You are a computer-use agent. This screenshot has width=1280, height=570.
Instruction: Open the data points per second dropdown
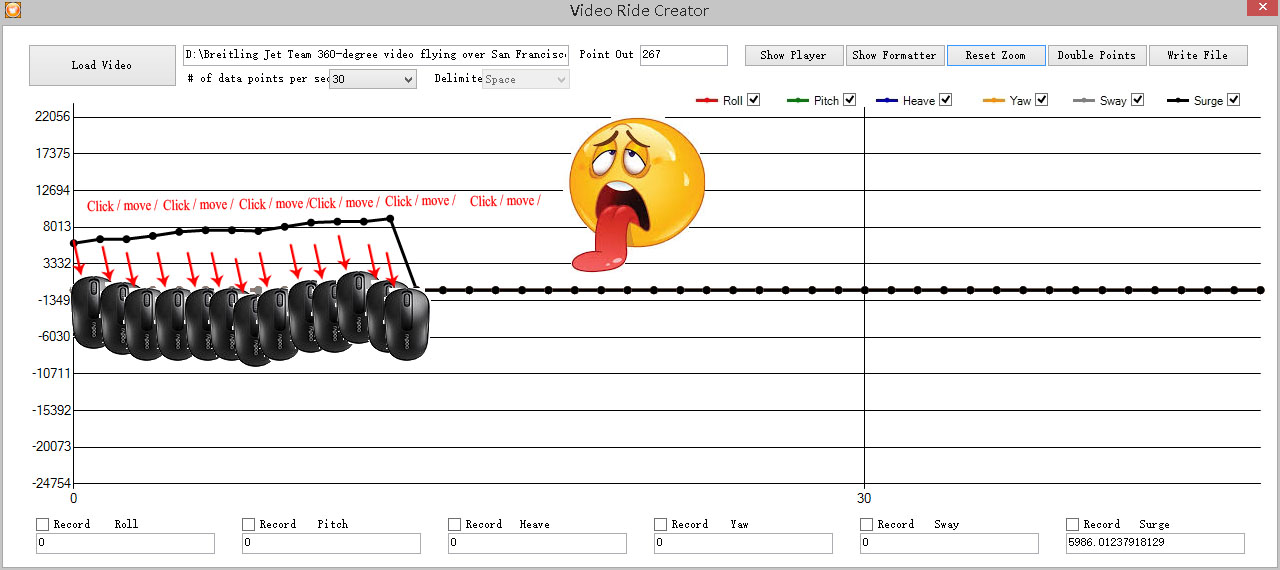point(372,79)
